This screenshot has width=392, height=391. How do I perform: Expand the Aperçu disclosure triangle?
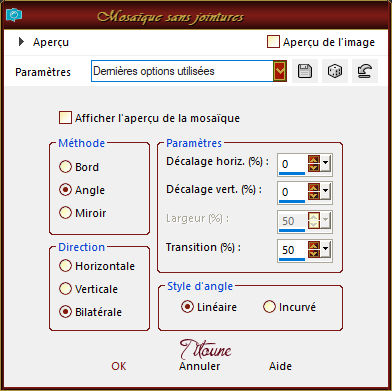click(x=21, y=42)
